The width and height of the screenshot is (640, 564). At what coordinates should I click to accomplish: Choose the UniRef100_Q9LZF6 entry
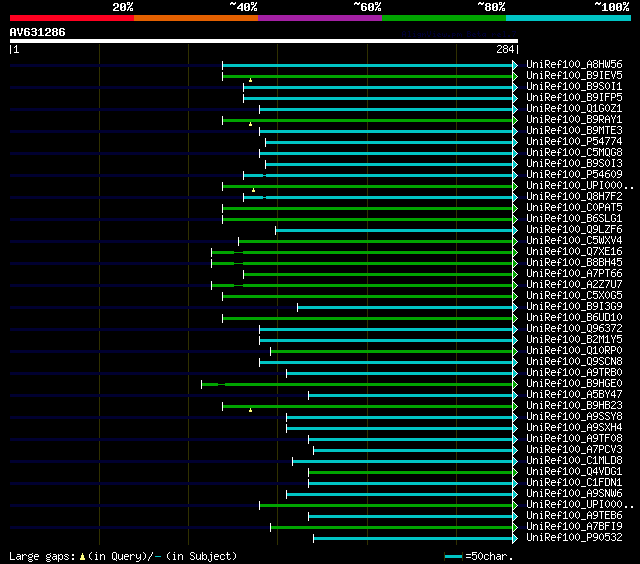tap(574, 230)
